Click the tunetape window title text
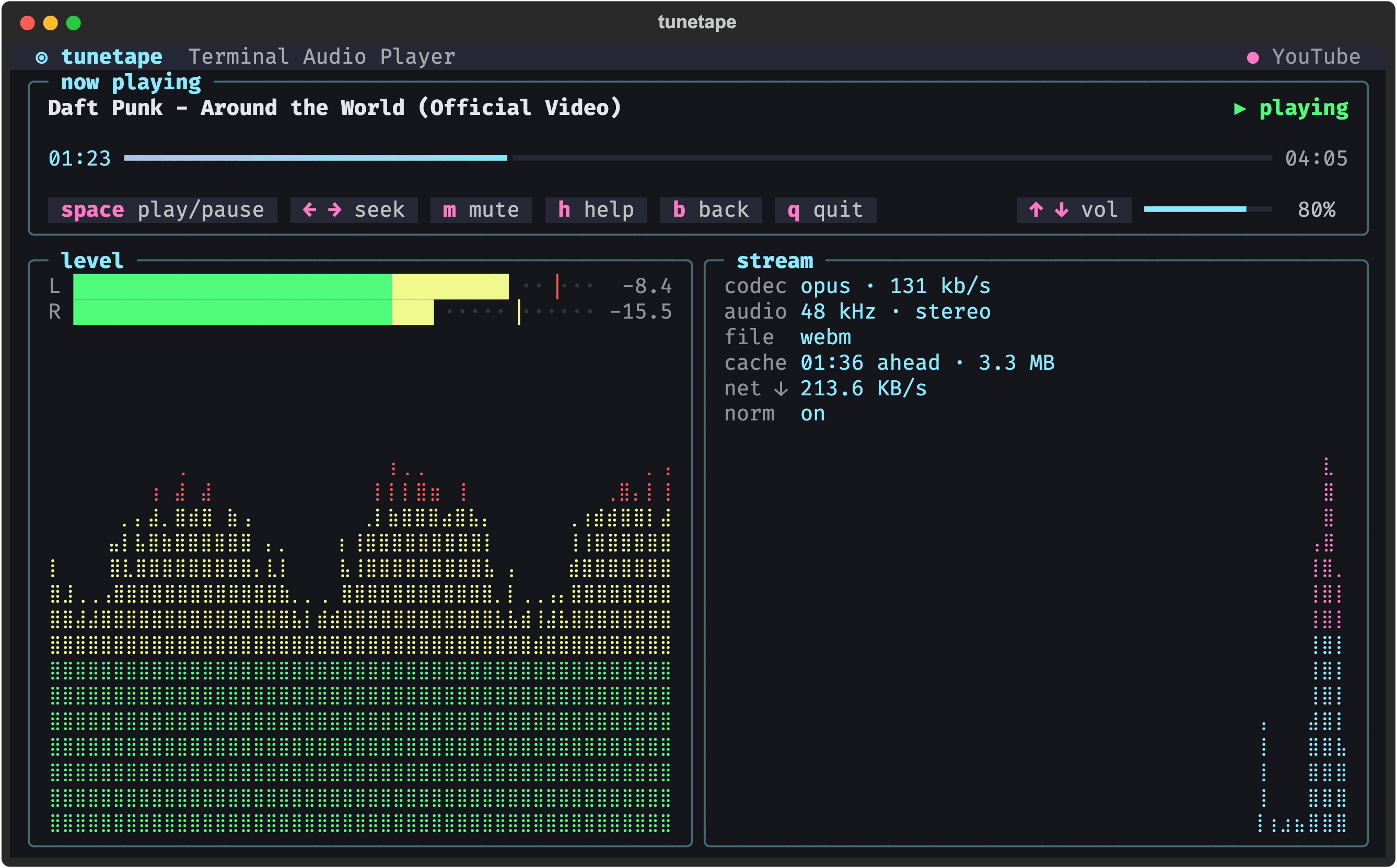 pyautogui.click(x=697, y=22)
